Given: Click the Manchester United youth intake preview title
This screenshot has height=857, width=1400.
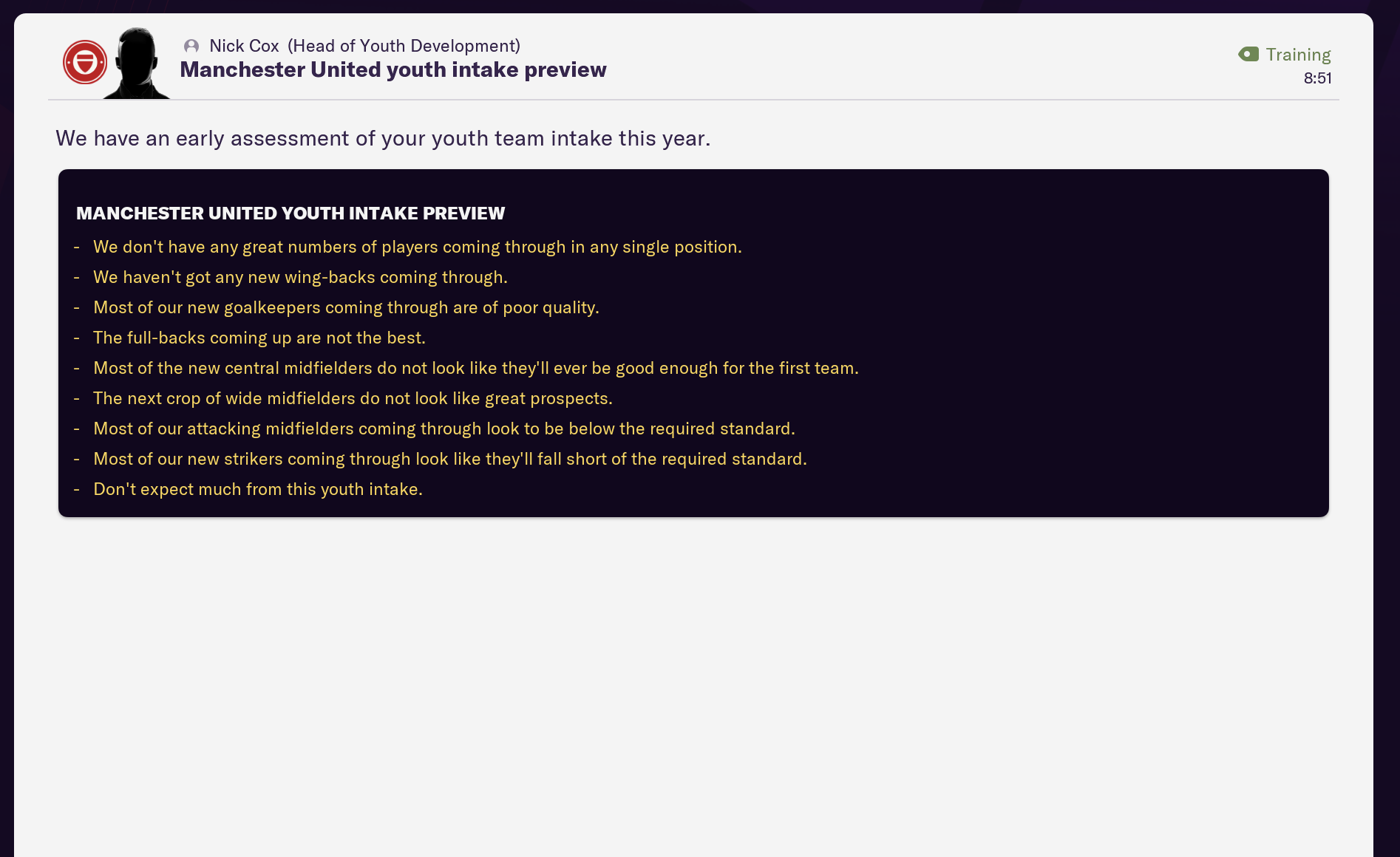Looking at the screenshot, I should pyautogui.click(x=393, y=69).
